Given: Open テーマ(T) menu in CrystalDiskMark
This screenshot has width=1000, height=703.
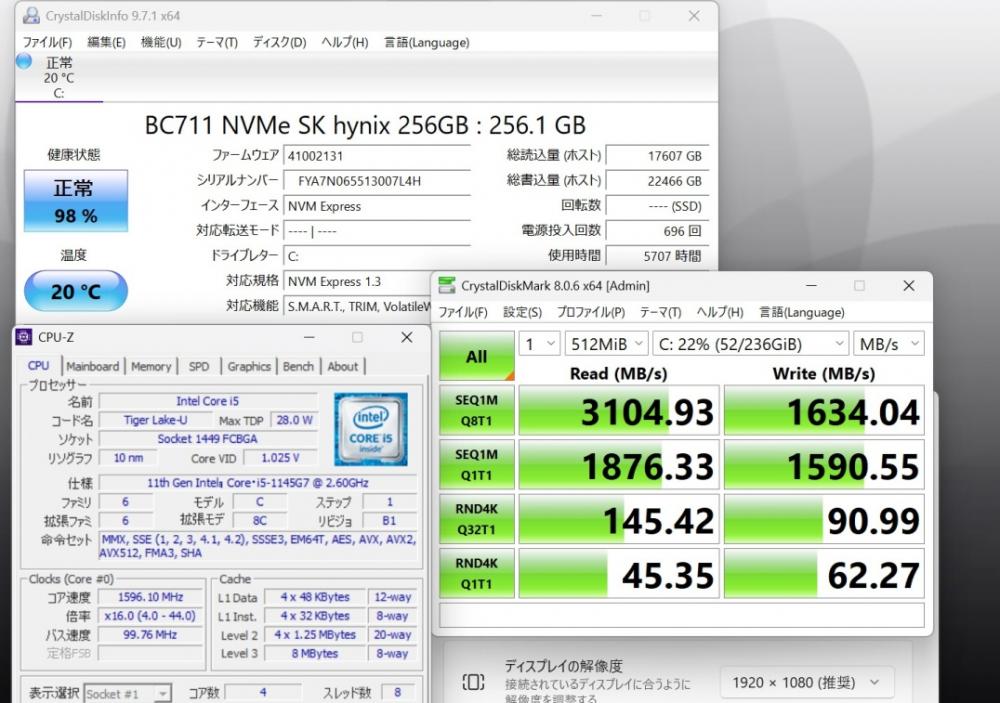Looking at the screenshot, I should (x=661, y=312).
